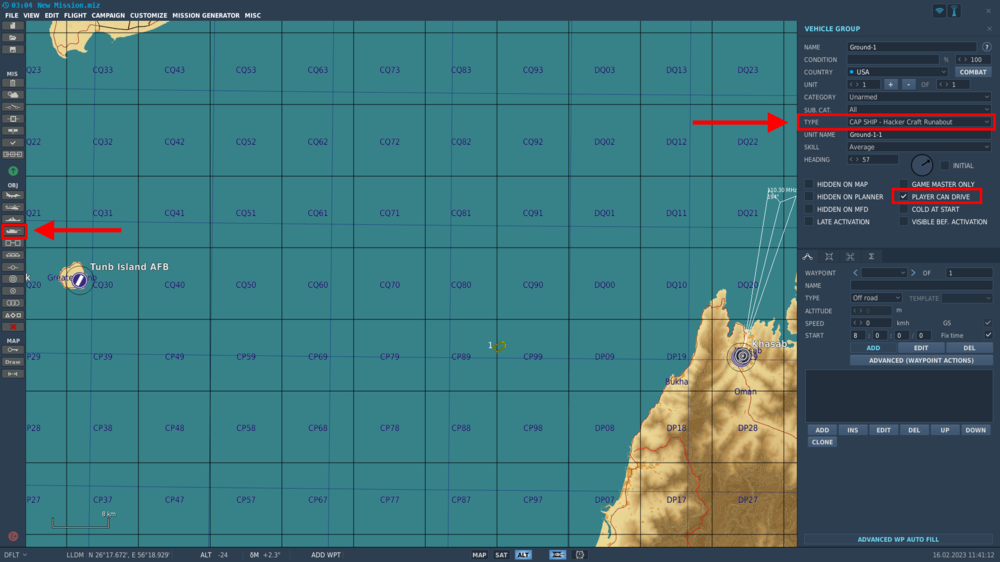Open the briefing clipboard icon under MIS
Image resolution: width=1000 pixels, height=562 pixels.
(x=13, y=83)
